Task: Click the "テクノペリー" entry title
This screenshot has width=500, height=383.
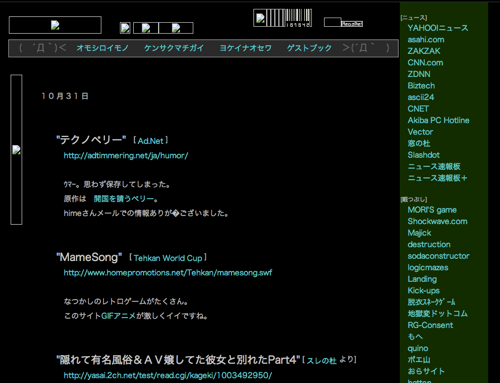Action: (x=91, y=140)
